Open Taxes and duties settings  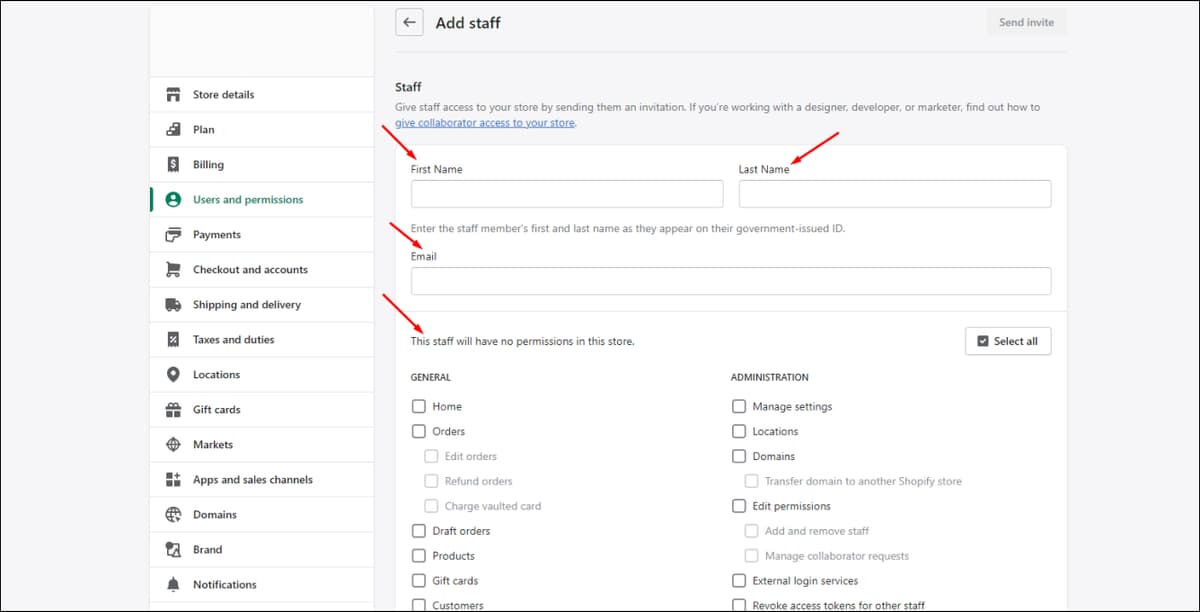(x=261, y=340)
